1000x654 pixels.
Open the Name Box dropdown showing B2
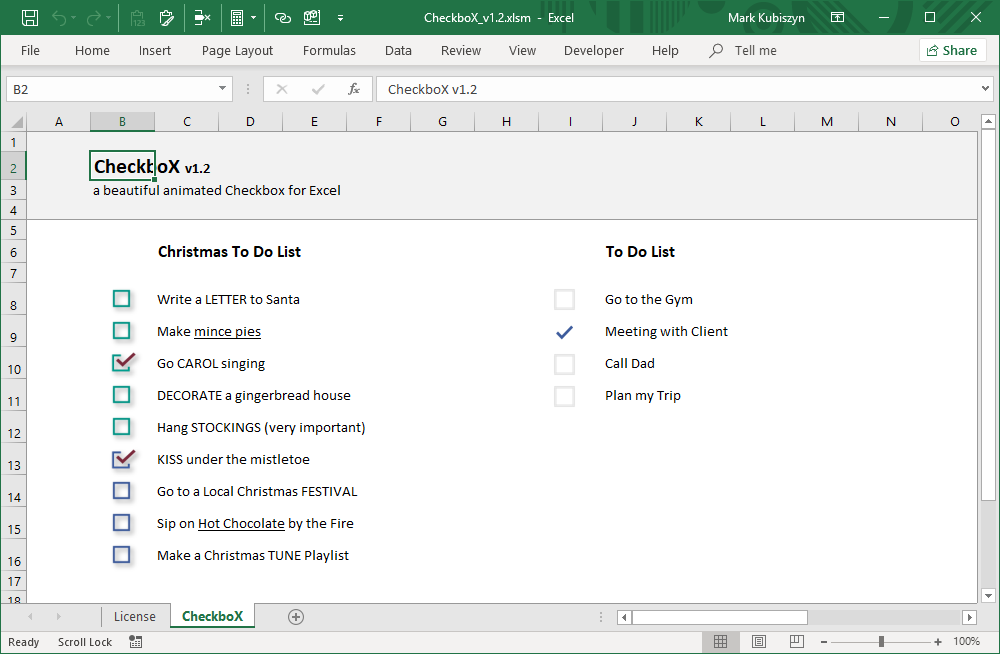[224, 89]
